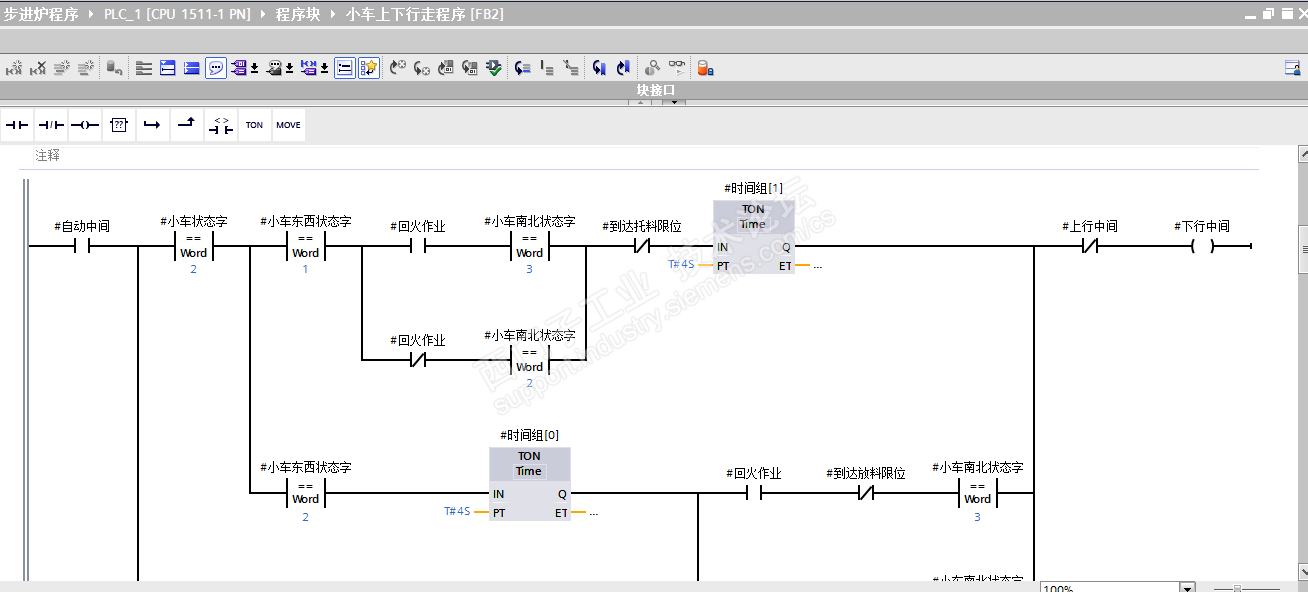Toggle the free comments speech bubble button

click(216, 68)
